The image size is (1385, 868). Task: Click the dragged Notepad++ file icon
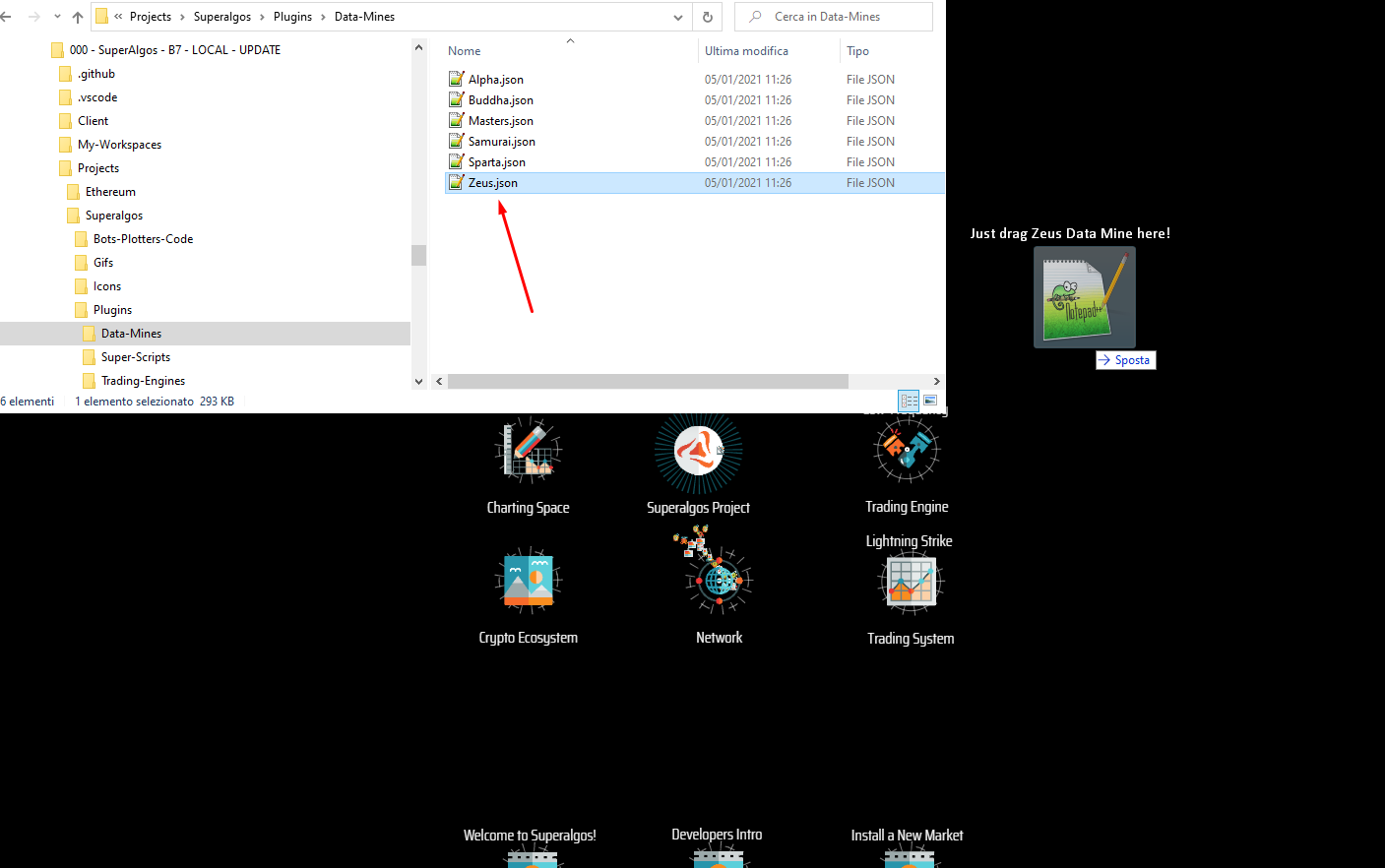coord(1085,297)
